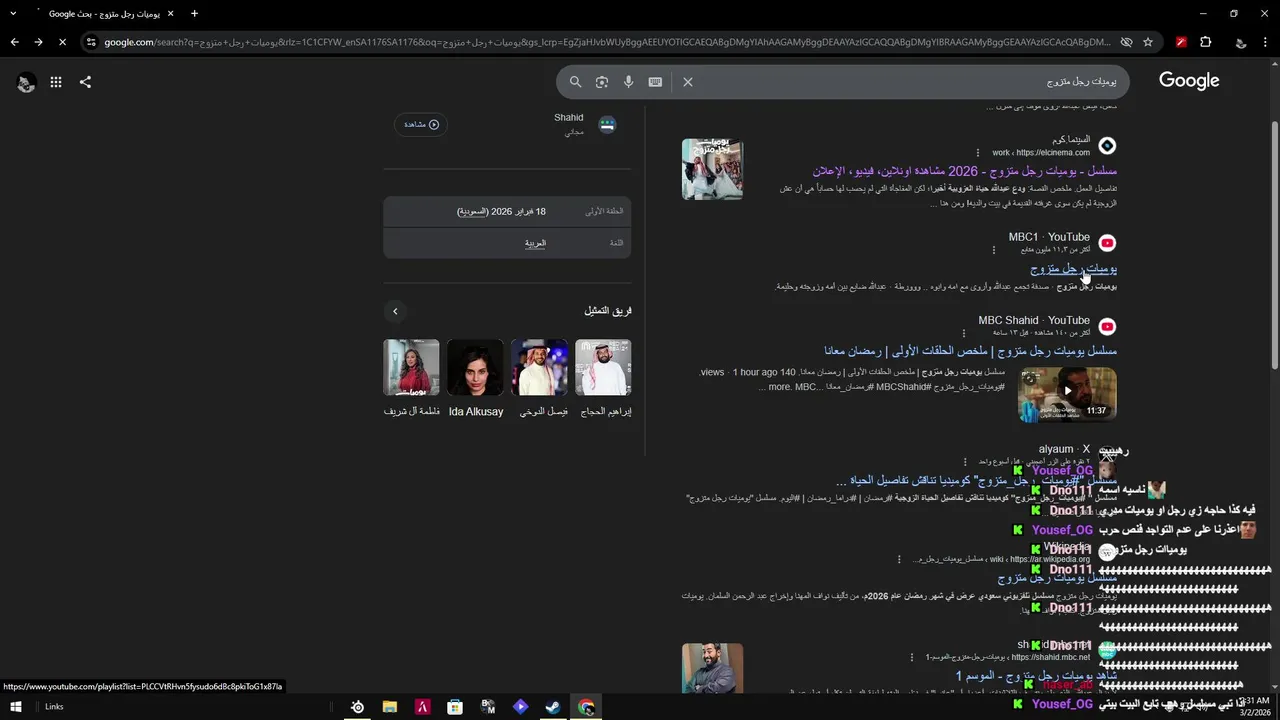The image size is (1280, 720).
Task: Click the eye-slash icon in address bar
Action: (x=1126, y=42)
